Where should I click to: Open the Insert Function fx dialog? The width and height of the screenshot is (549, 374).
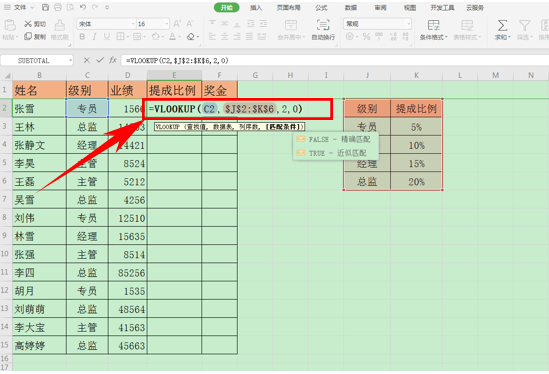click(113, 60)
